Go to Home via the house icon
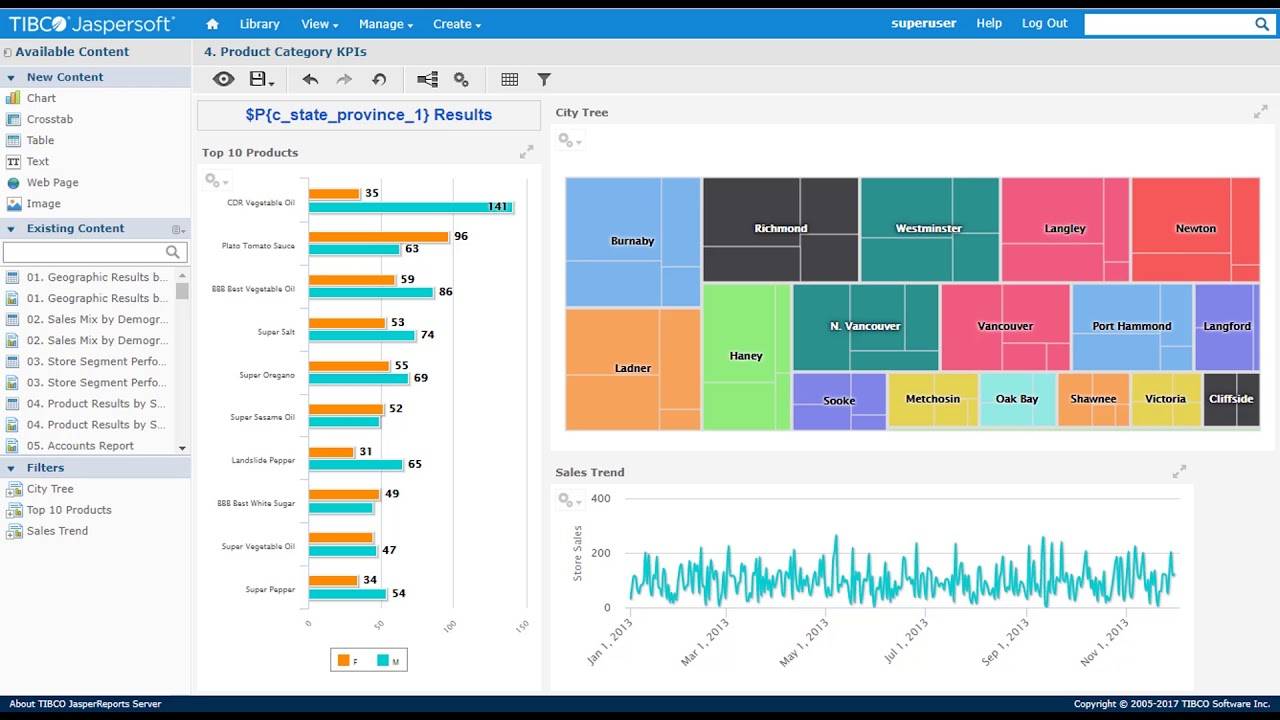The height and width of the screenshot is (720, 1280). [212, 24]
